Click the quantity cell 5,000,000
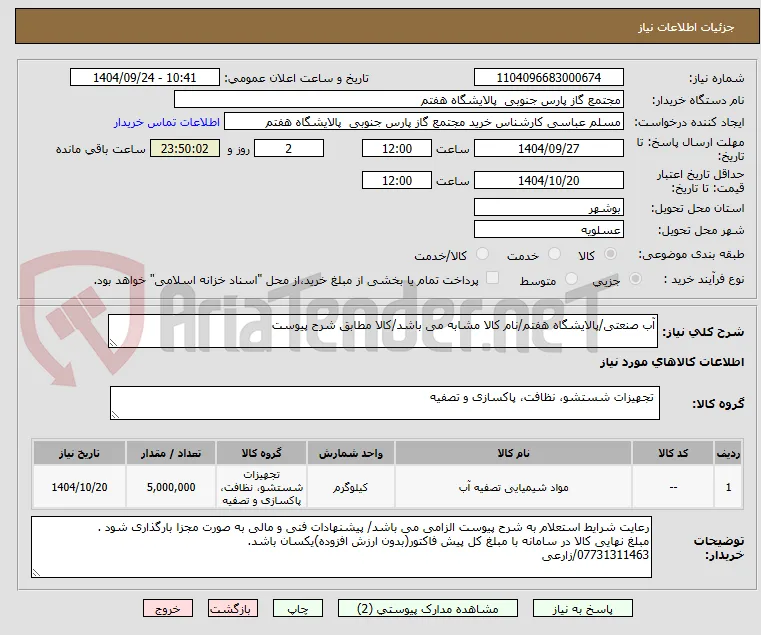This screenshot has width=761, height=635. coord(171,487)
